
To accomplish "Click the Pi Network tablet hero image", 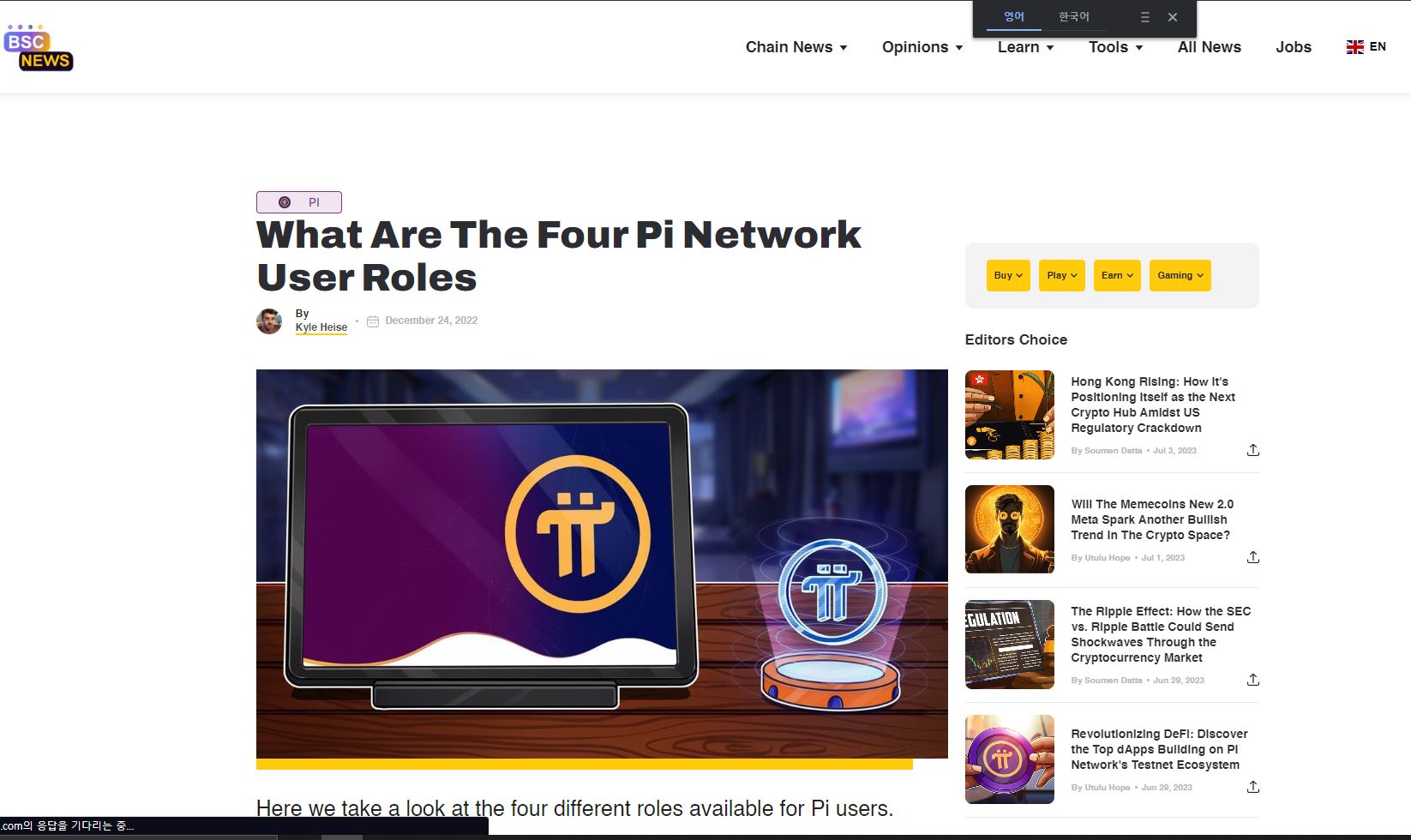I will tap(602, 564).
